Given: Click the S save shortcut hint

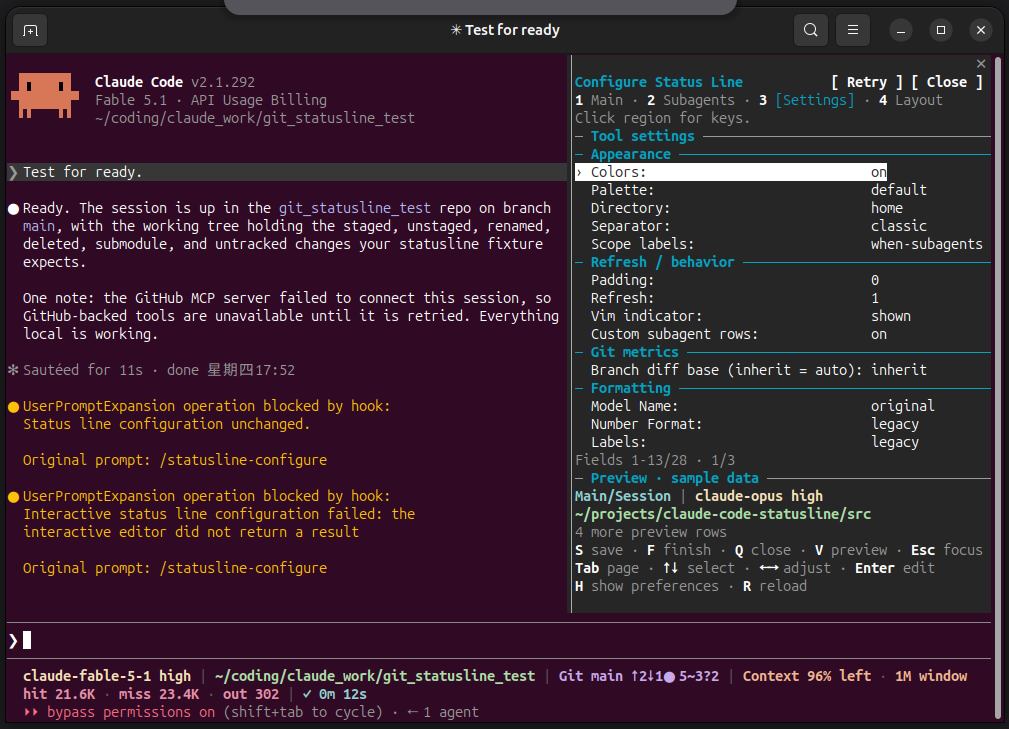Looking at the screenshot, I should pos(599,550).
